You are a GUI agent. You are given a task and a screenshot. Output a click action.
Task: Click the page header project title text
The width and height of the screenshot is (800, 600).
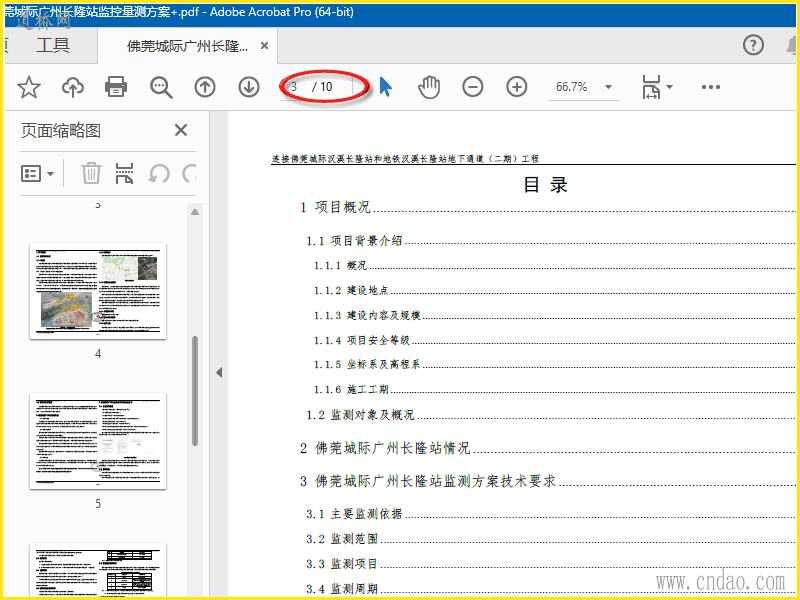405,159
